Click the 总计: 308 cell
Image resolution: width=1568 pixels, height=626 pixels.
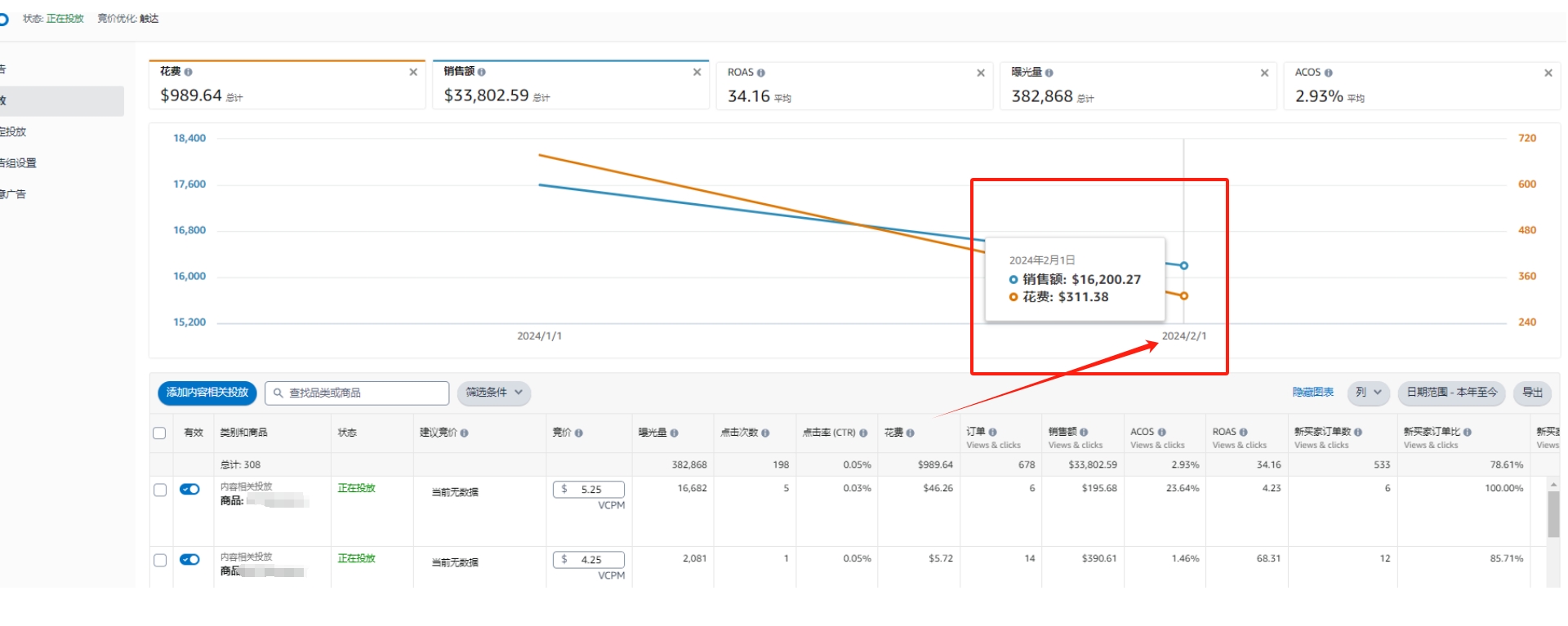click(x=240, y=465)
